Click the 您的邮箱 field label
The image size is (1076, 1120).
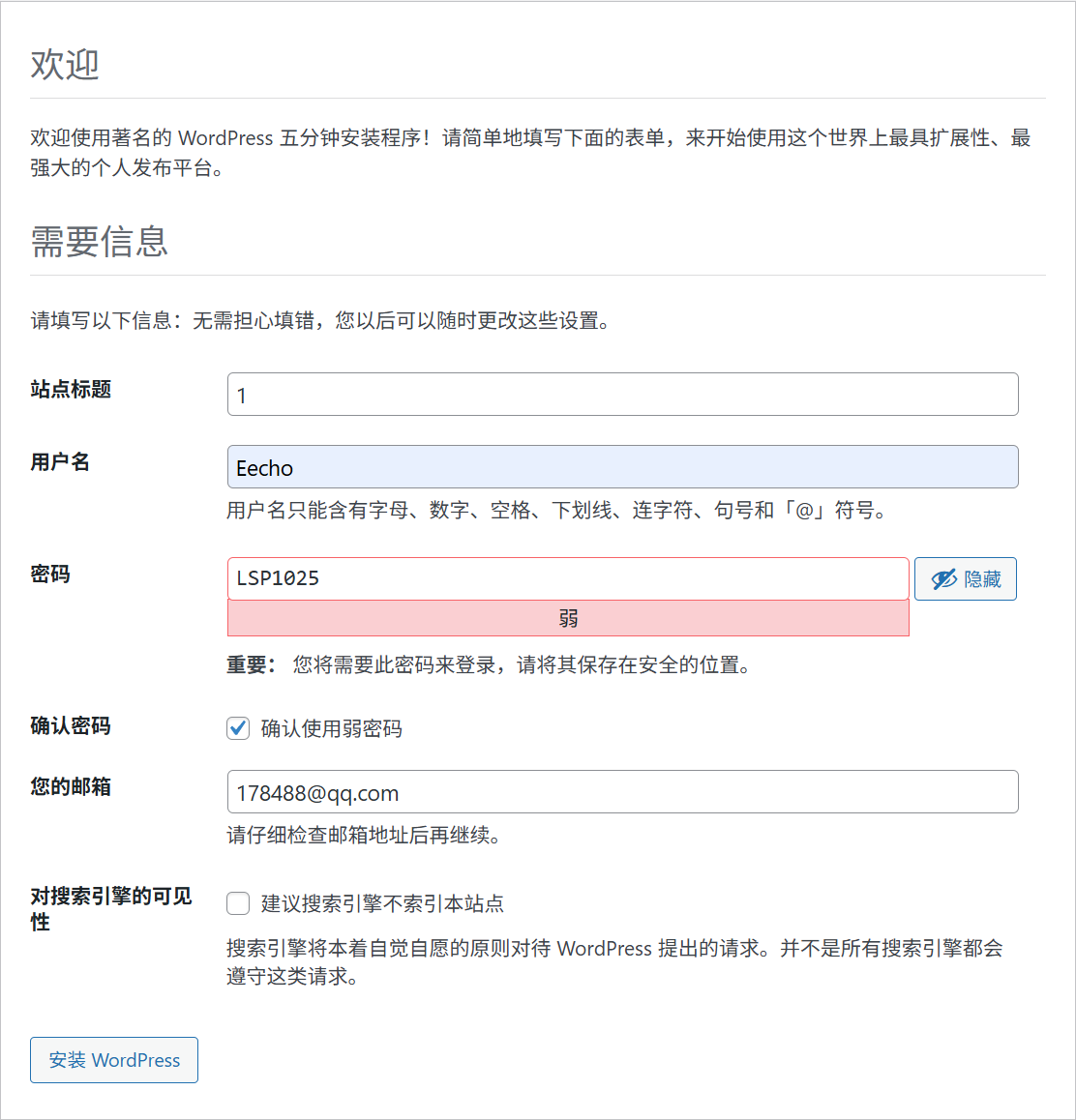click(71, 786)
